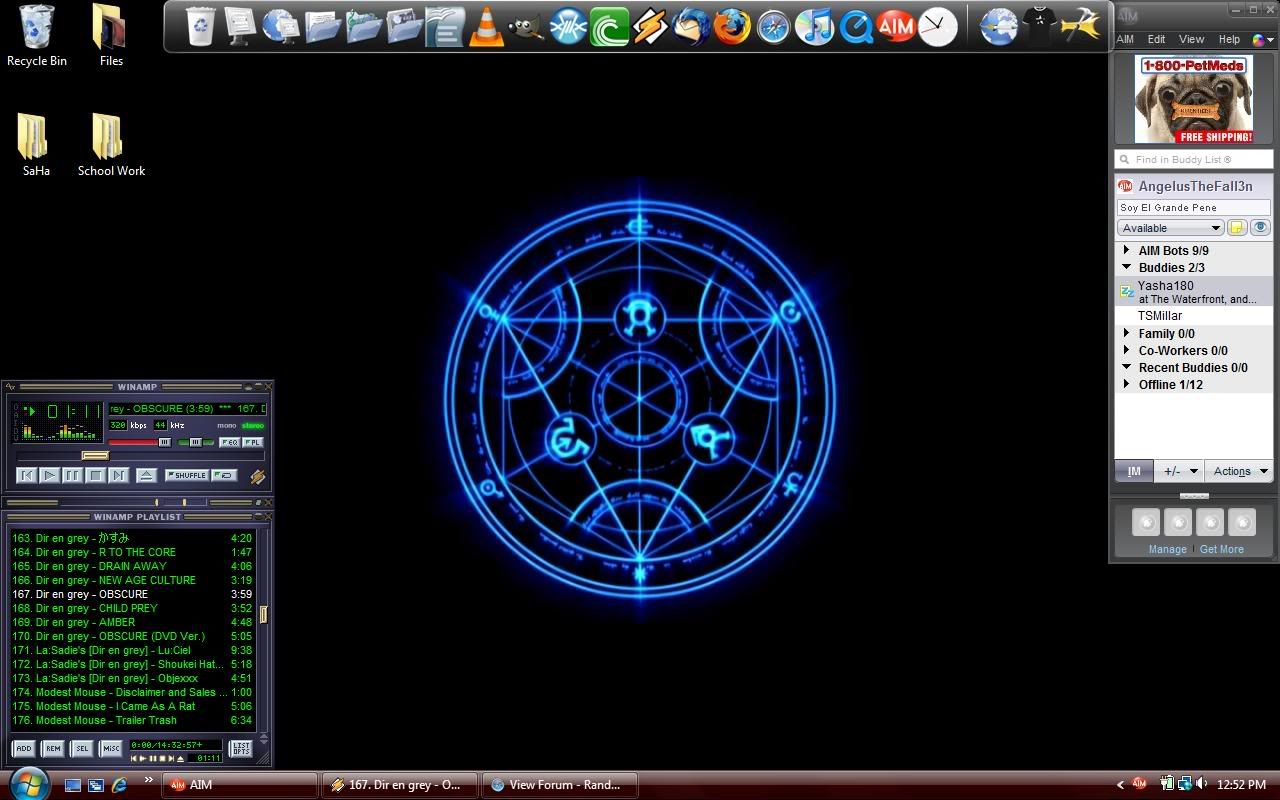Click the yellow note icon in AIM
Image resolution: width=1280 pixels, height=800 pixels.
click(1237, 228)
